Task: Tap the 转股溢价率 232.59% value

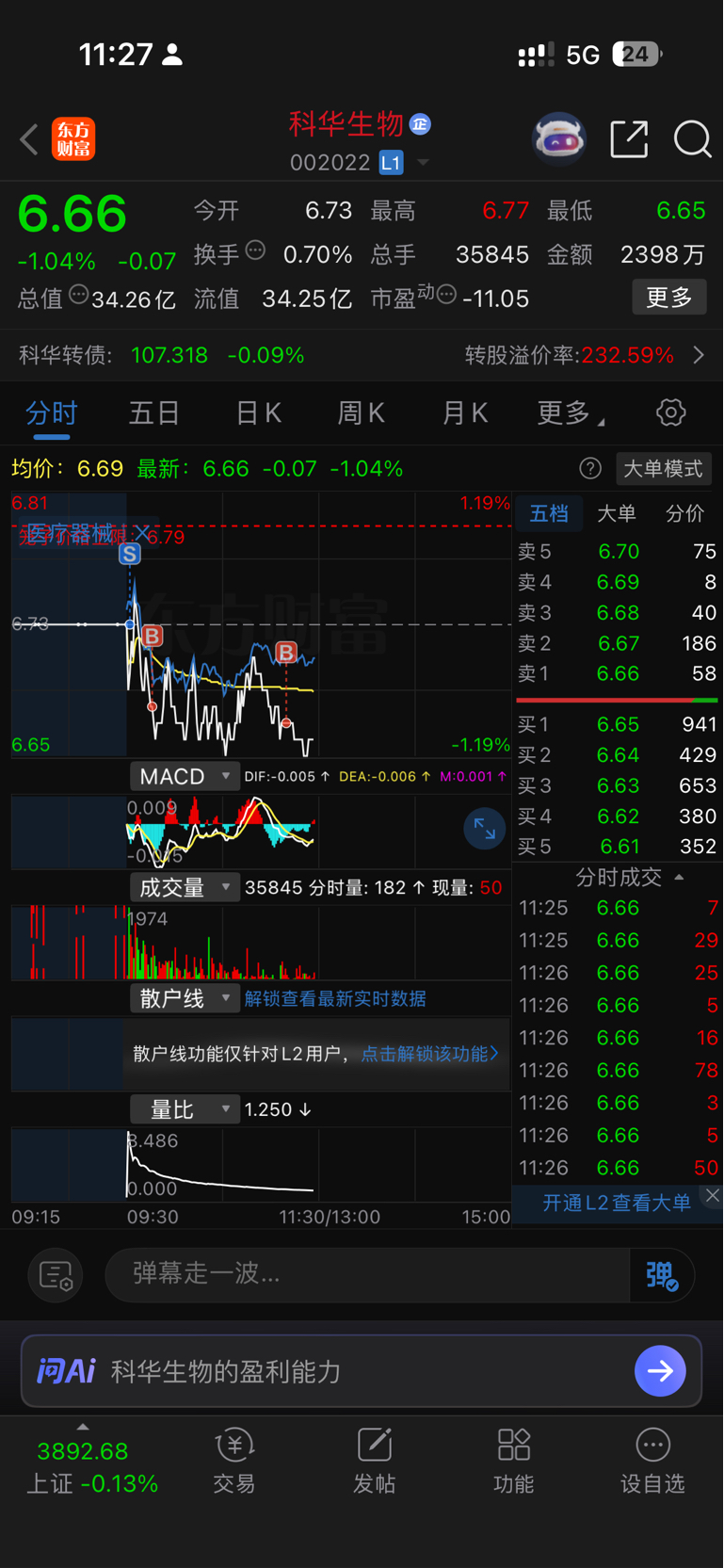Action: pyautogui.click(x=628, y=355)
